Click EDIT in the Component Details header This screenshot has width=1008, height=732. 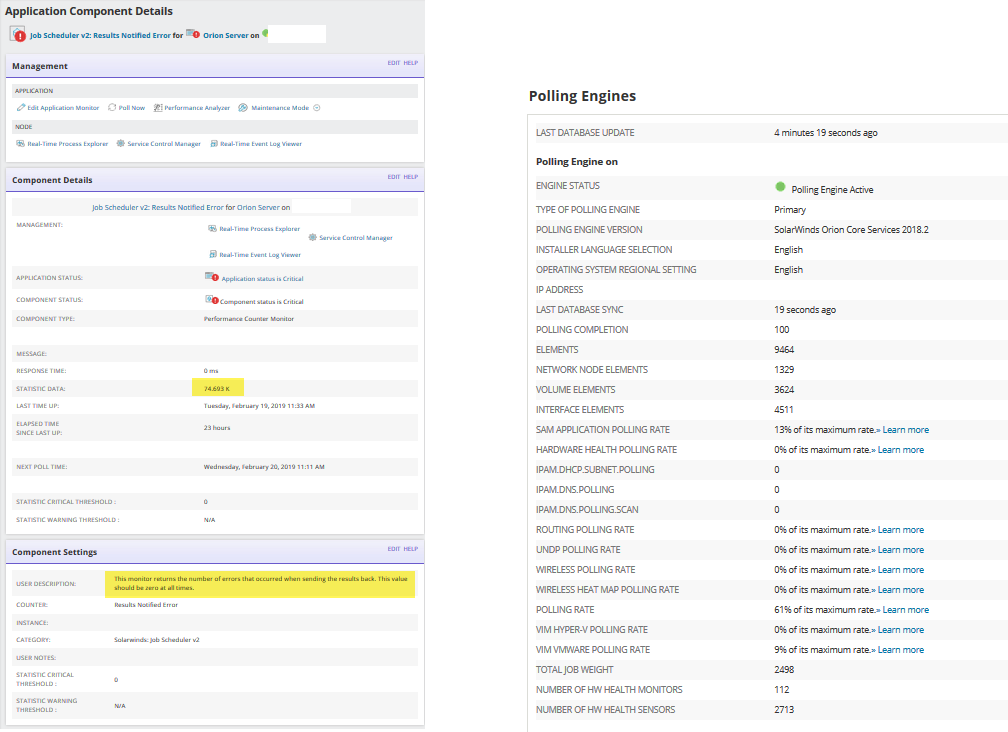[x=393, y=177]
